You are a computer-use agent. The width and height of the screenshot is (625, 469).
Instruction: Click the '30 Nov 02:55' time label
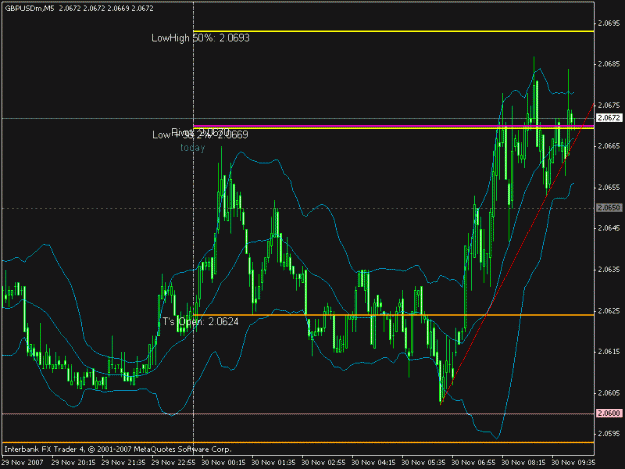point(323,463)
